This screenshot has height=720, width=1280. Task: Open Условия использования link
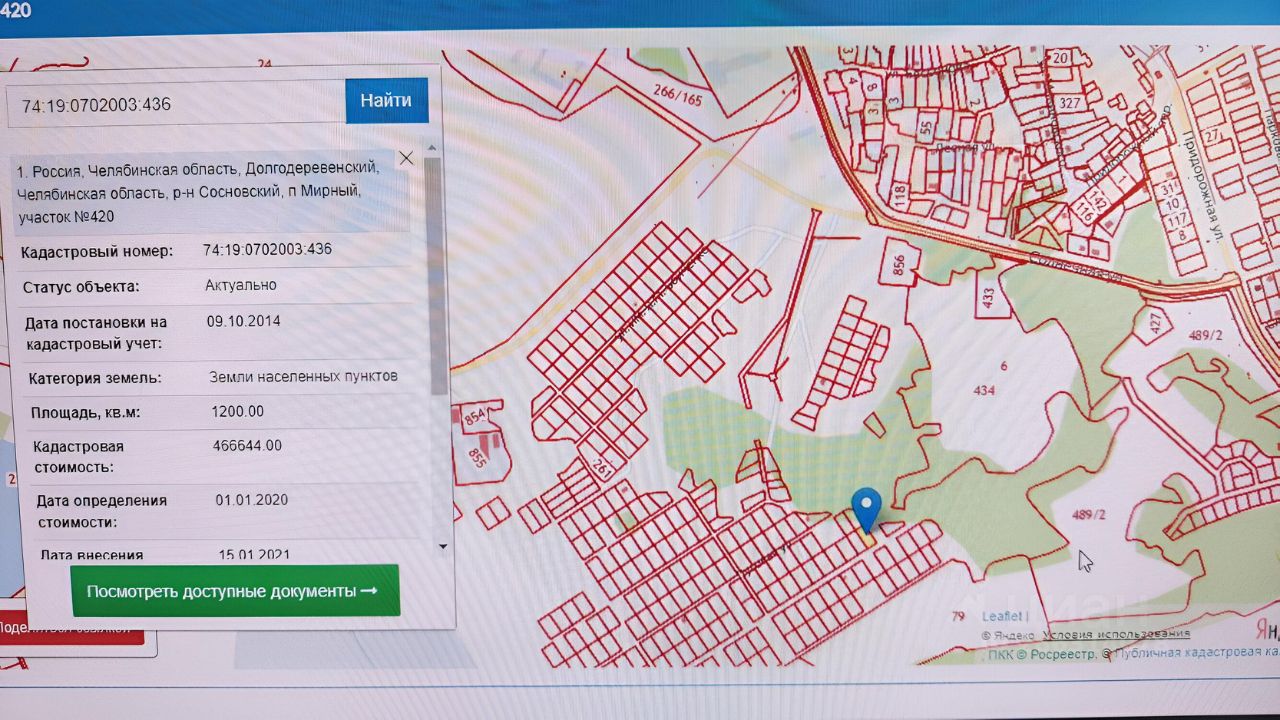[x=1117, y=634]
